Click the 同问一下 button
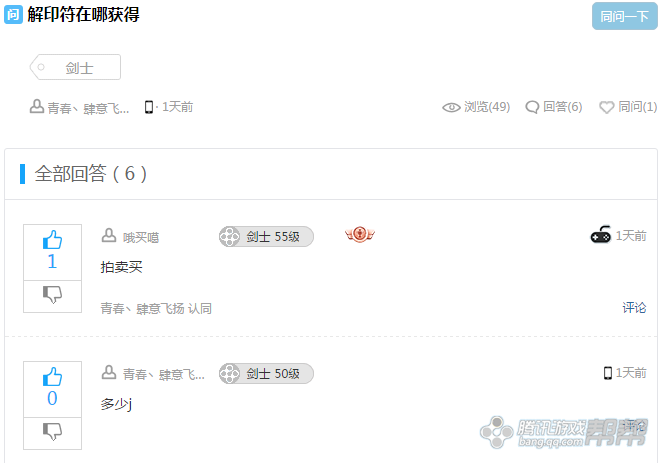Screen dimensions: 661x463 pyautogui.click(x=624, y=16)
